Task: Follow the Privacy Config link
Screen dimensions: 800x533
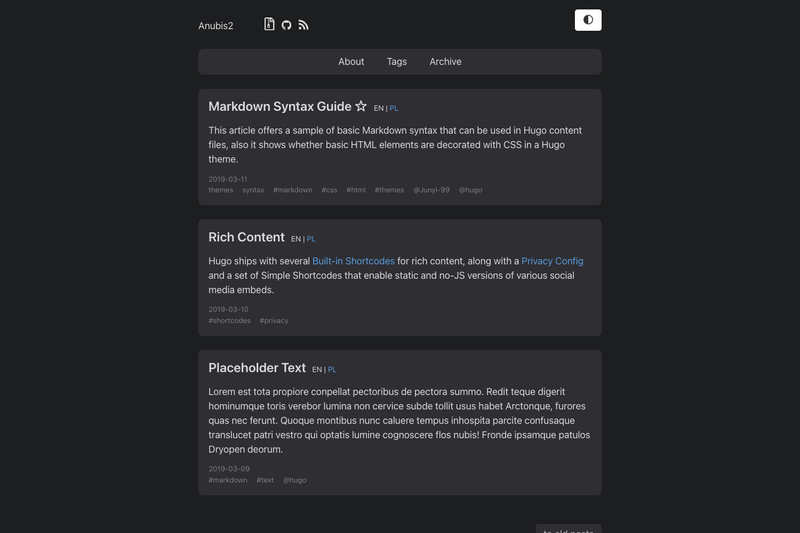Action: point(552,261)
